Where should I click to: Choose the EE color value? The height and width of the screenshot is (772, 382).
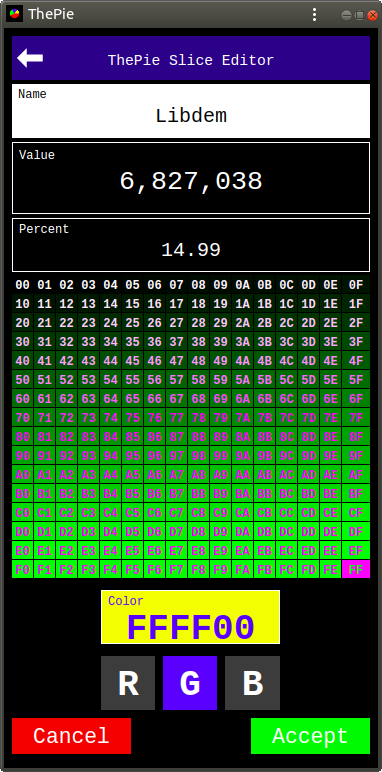click(331, 550)
